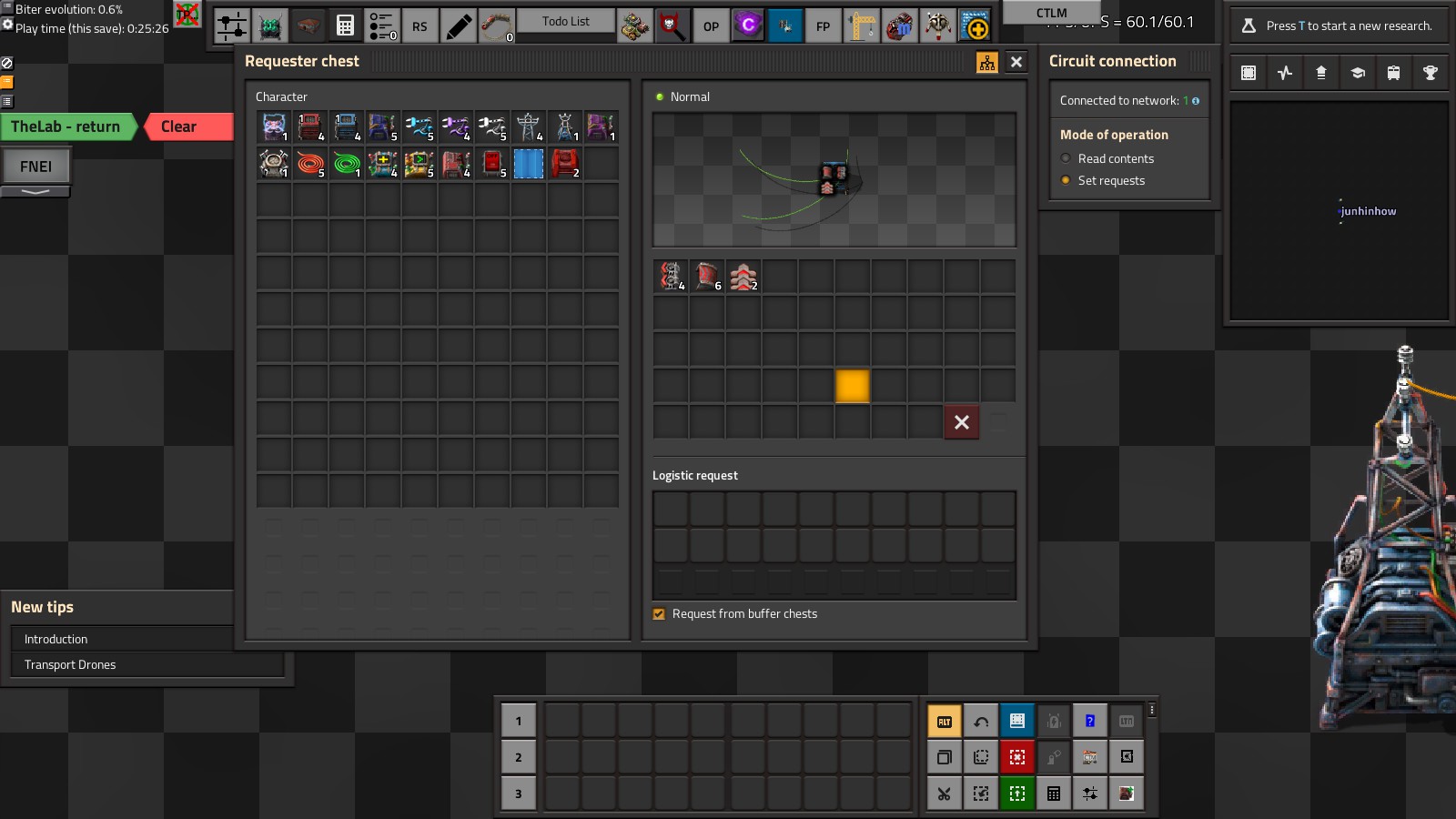Uncheck Request from buffer chests
The image size is (1456, 819).
click(659, 614)
